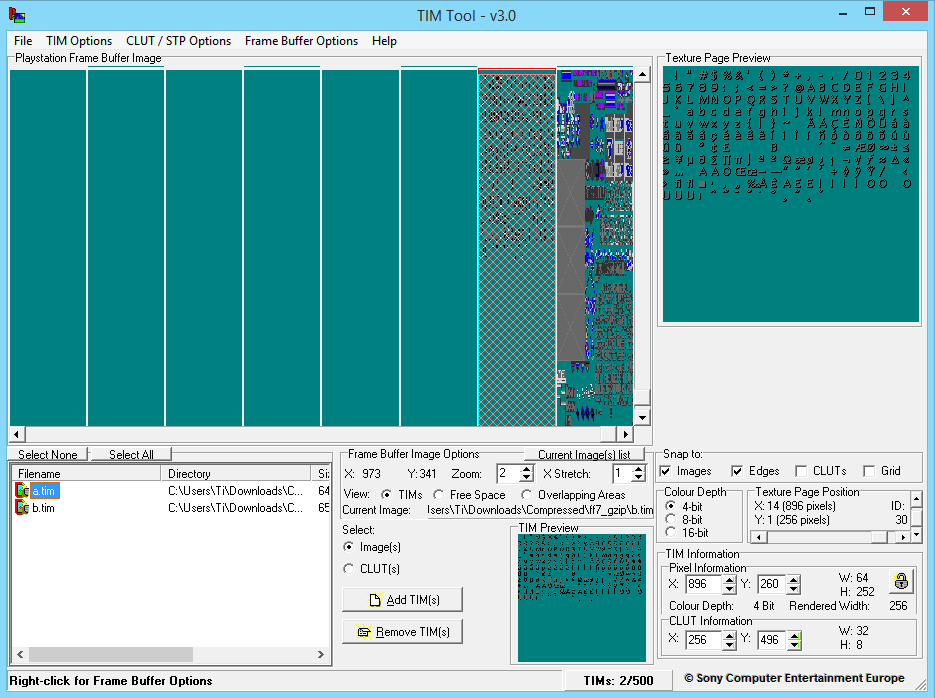Enable Snap to Images checkbox
Screen dimensions: 935x698
665,471
